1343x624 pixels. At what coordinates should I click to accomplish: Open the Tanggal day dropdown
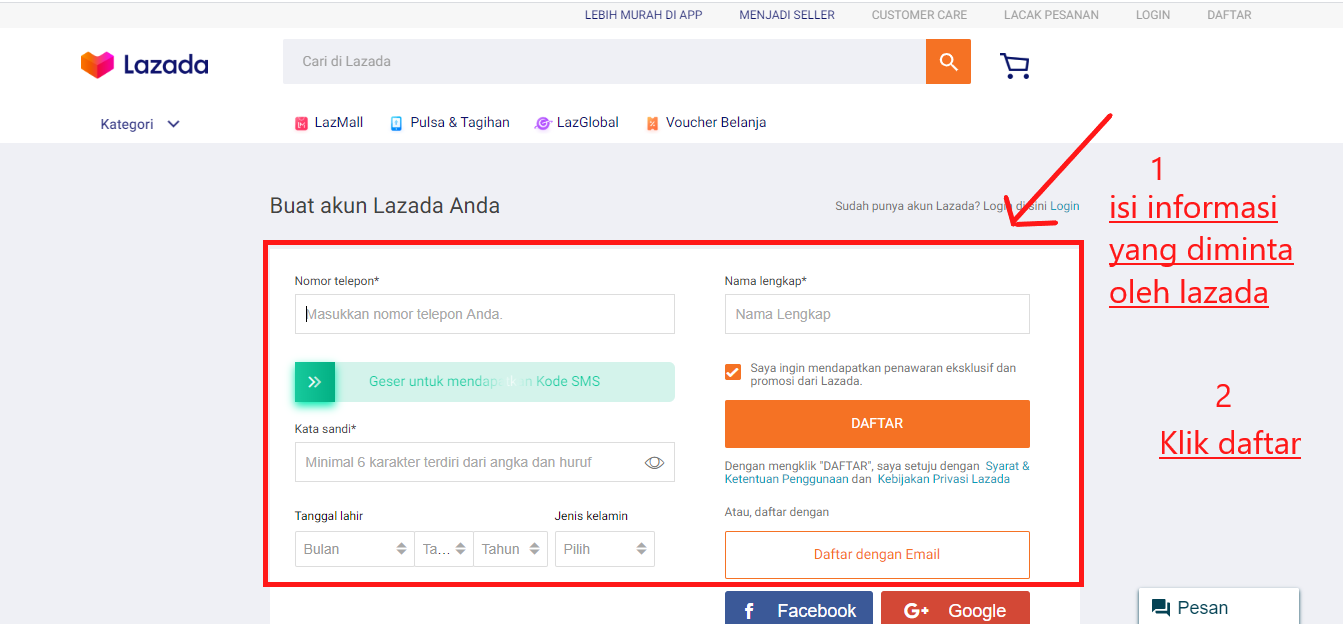tap(444, 549)
